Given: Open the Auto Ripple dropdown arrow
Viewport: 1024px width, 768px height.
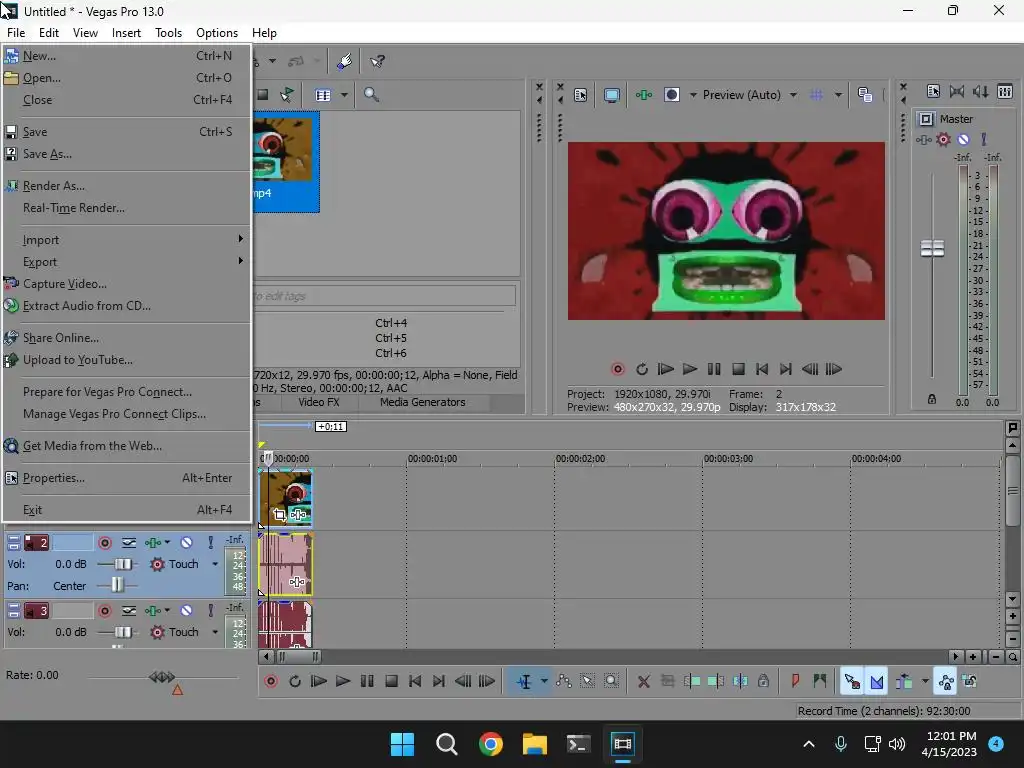Looking at the screenshot, I should (925, 681).
